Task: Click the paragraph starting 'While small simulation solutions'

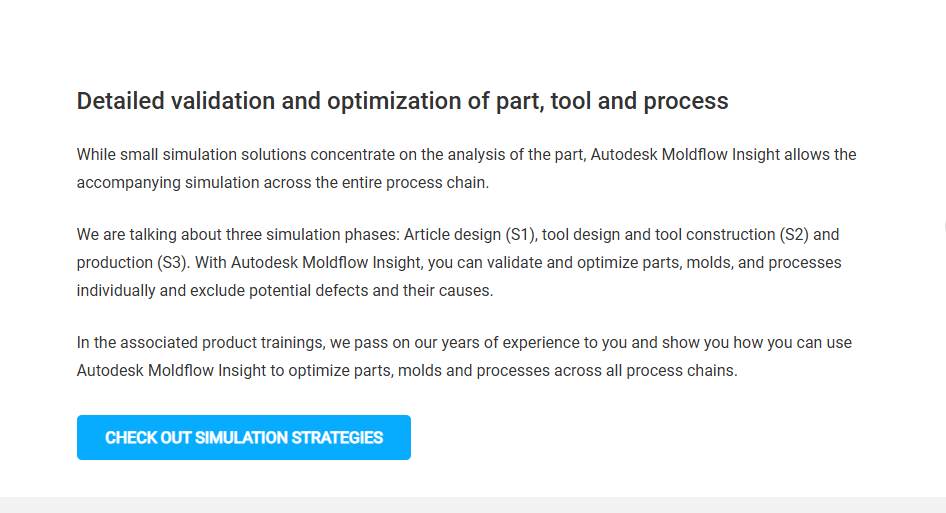Action: 466,169
